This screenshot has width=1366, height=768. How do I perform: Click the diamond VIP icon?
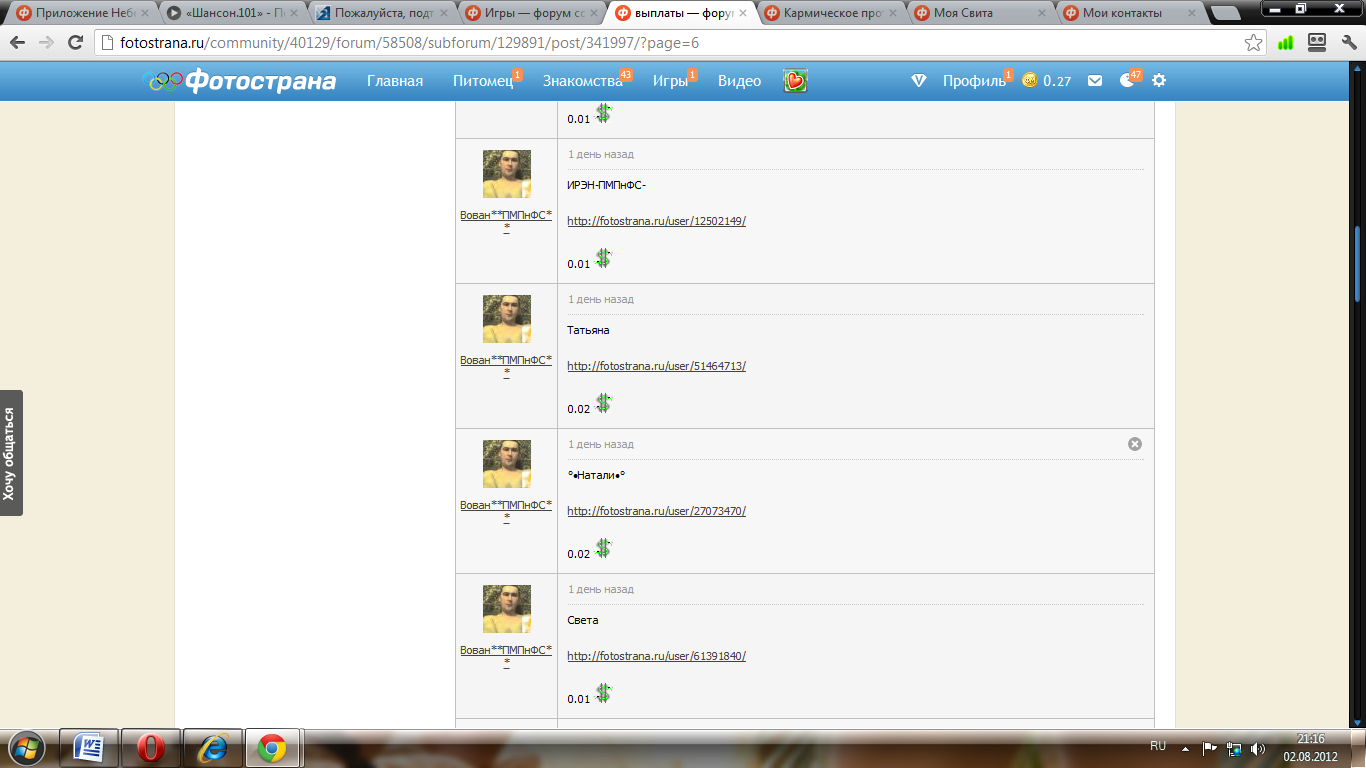point(919,81)
